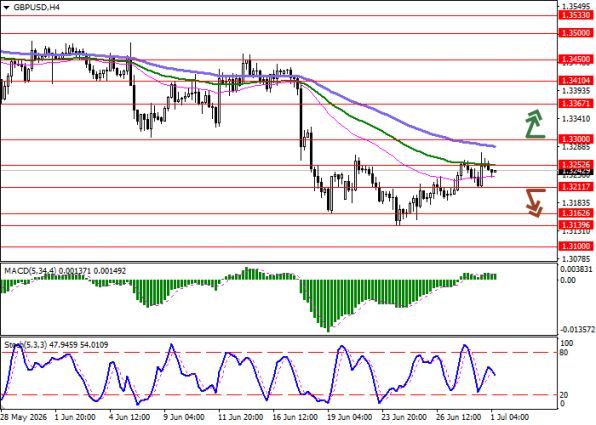Click the 1 Jun 20:00 time label
596x425 pixels.
[75, 417]
